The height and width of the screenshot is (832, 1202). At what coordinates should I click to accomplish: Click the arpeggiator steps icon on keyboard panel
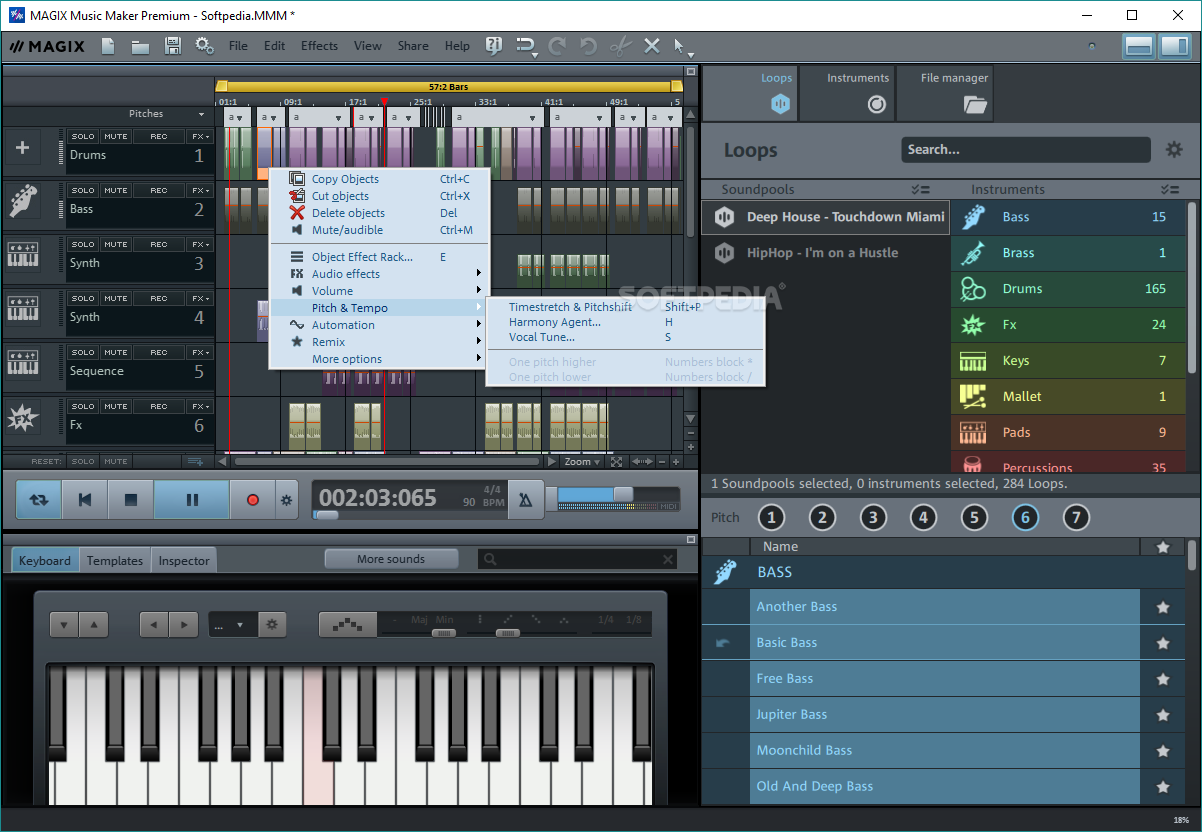pos(348,626)
